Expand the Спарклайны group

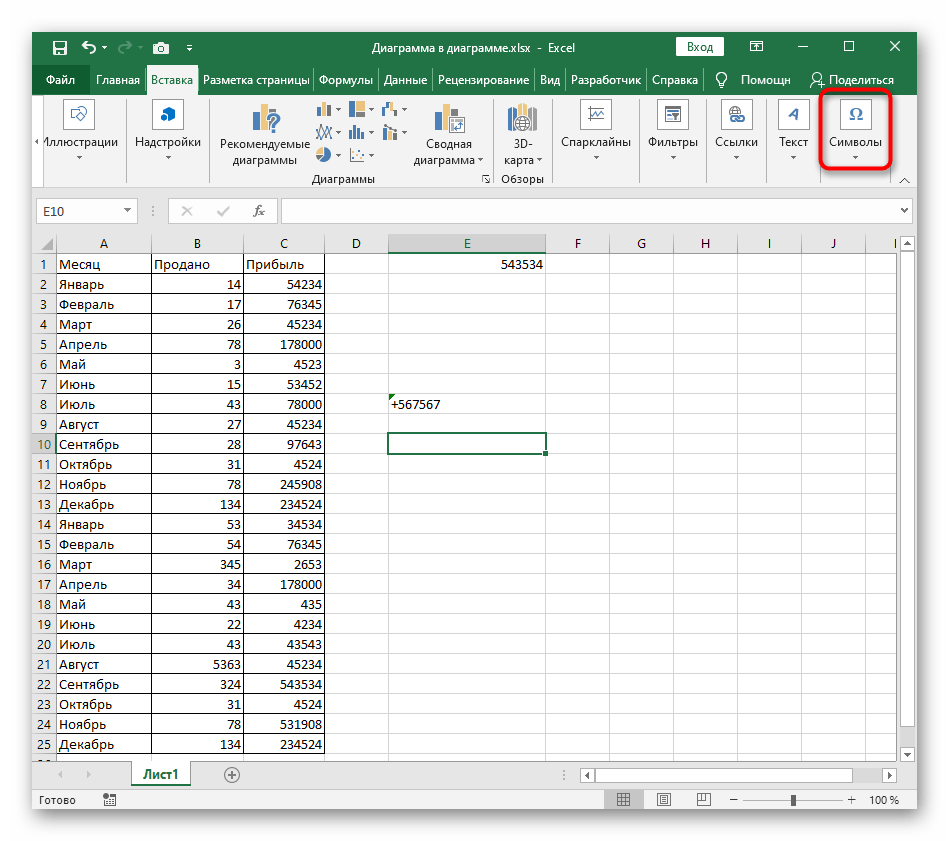596,131
